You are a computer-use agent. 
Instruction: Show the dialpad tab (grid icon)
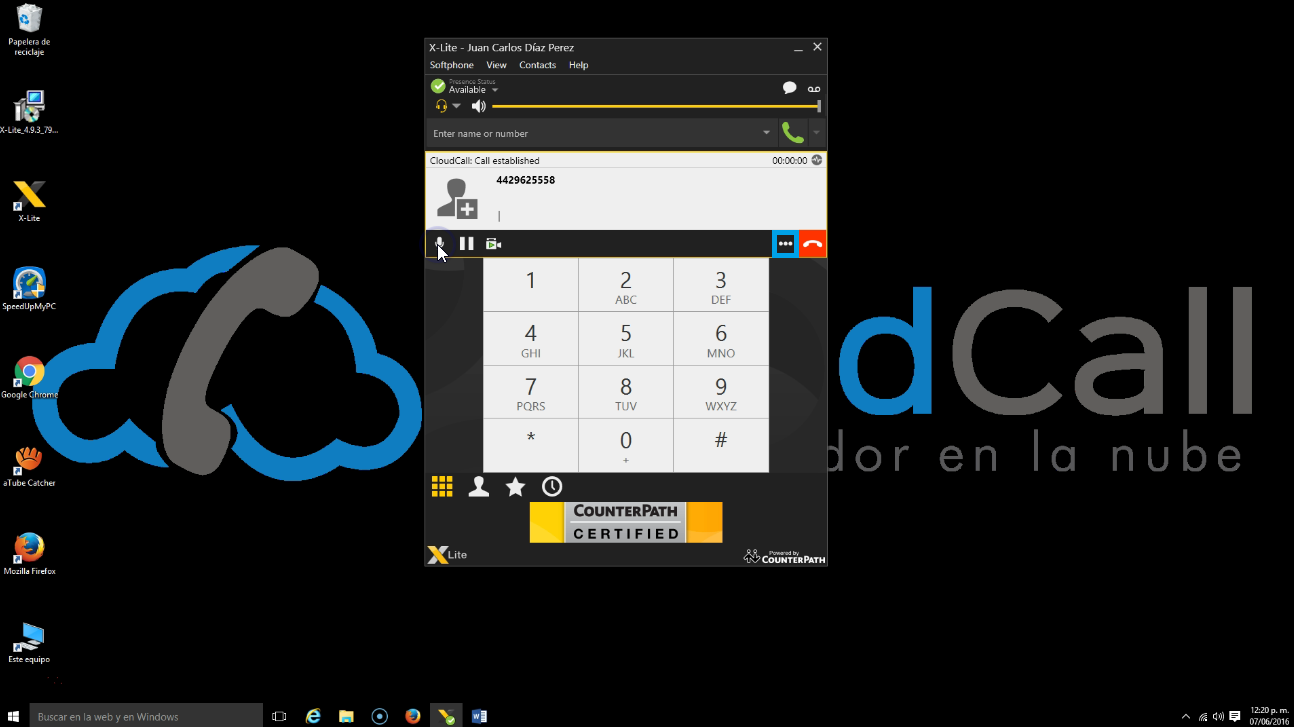(x=442, y=486)
